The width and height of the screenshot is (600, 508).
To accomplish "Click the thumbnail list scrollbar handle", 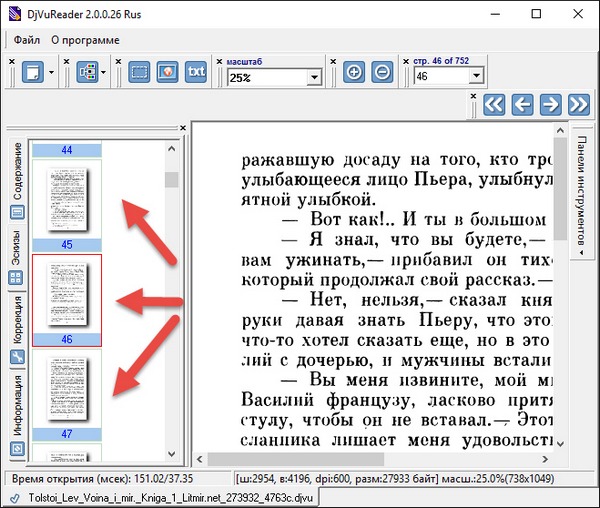I will 171,179.
